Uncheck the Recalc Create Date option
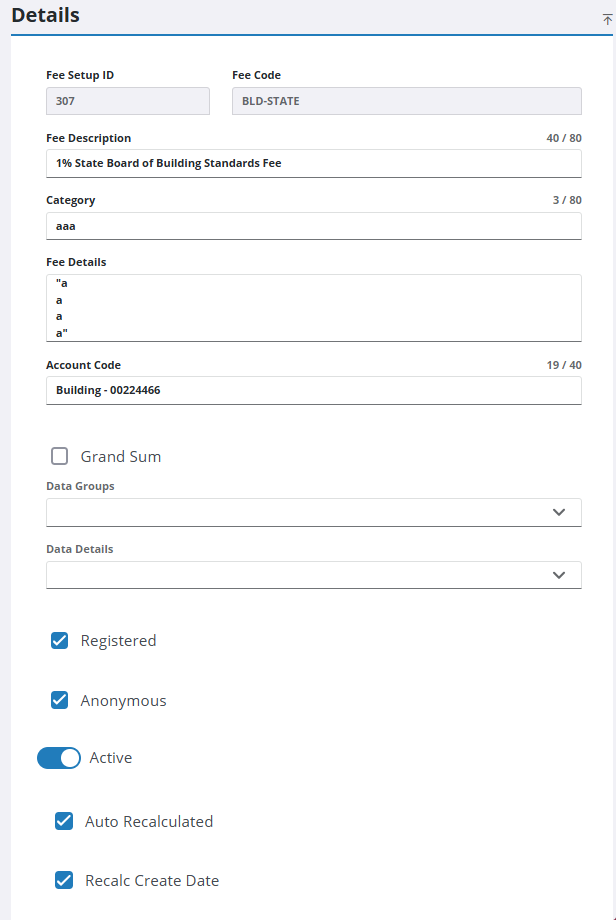Screen dimensions: 616x920 pos(64,881)
